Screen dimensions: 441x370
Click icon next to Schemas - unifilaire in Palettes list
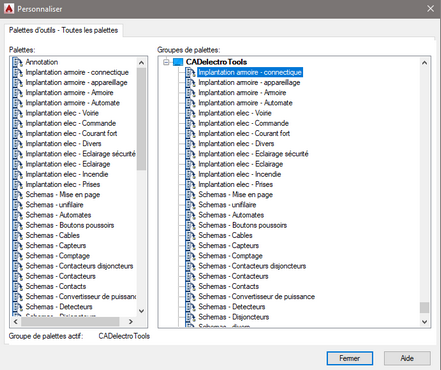(17, 205)
